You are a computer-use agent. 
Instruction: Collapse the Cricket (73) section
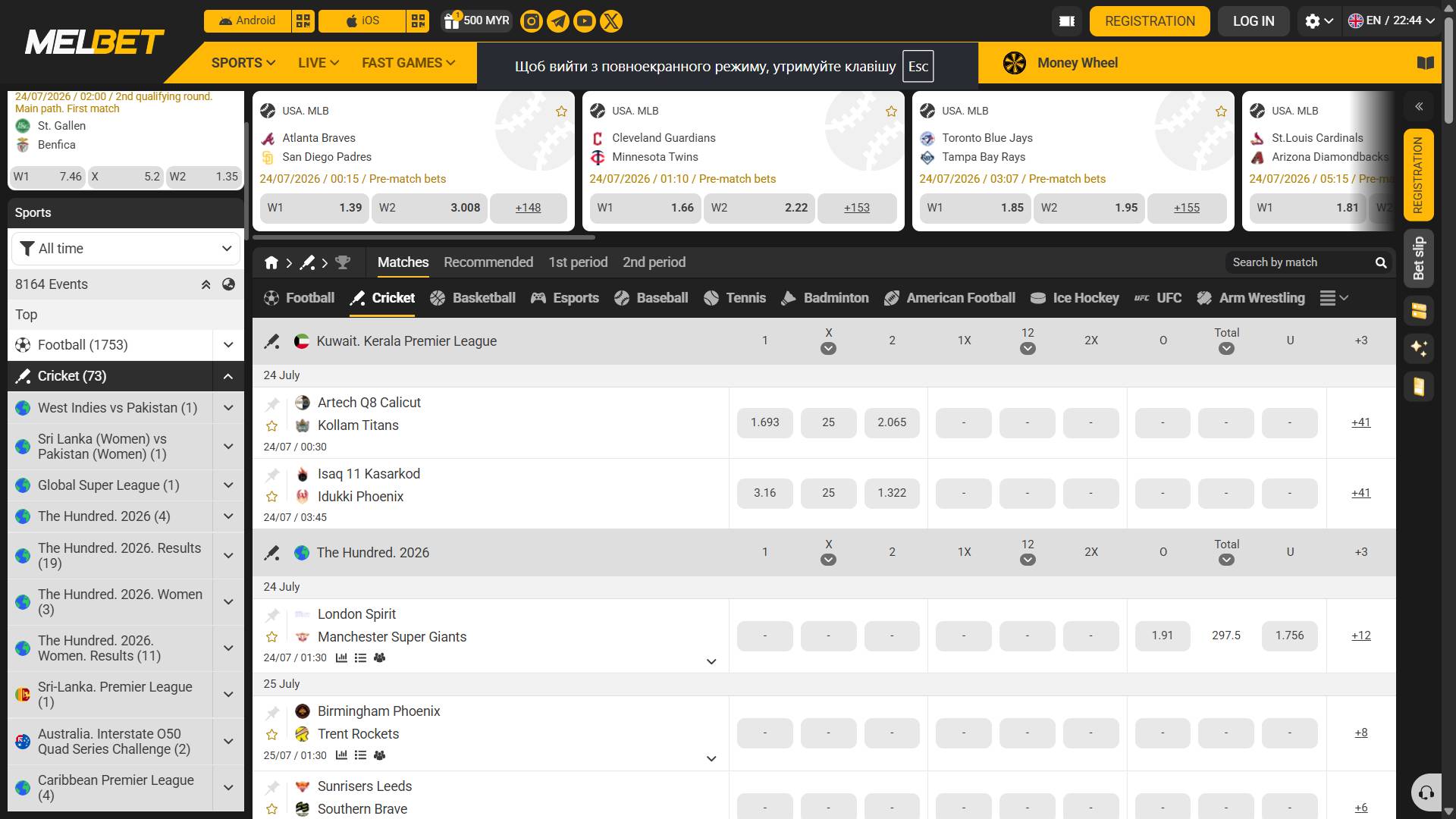click(x=228, y=376)
